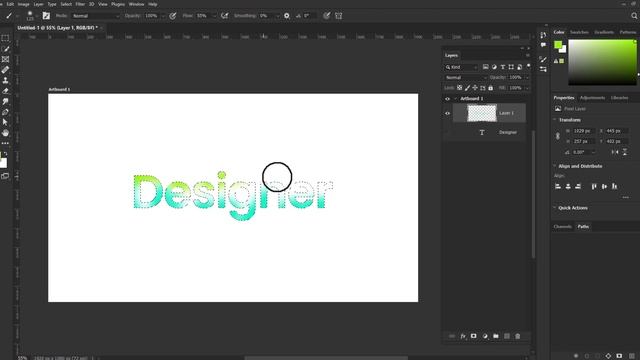Open the brush Mode Normal dropdown
640x360 pixels.
pyautogui.click(x=96, y=16)
